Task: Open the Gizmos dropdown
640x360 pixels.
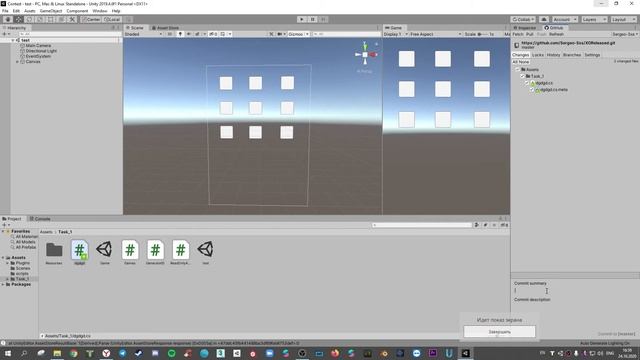Action: point(298,34)
